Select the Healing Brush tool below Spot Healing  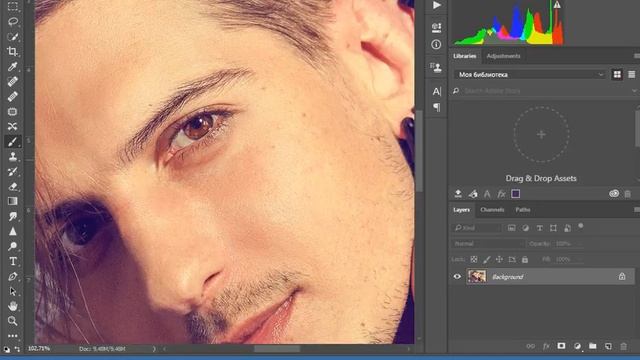[13, 96]
